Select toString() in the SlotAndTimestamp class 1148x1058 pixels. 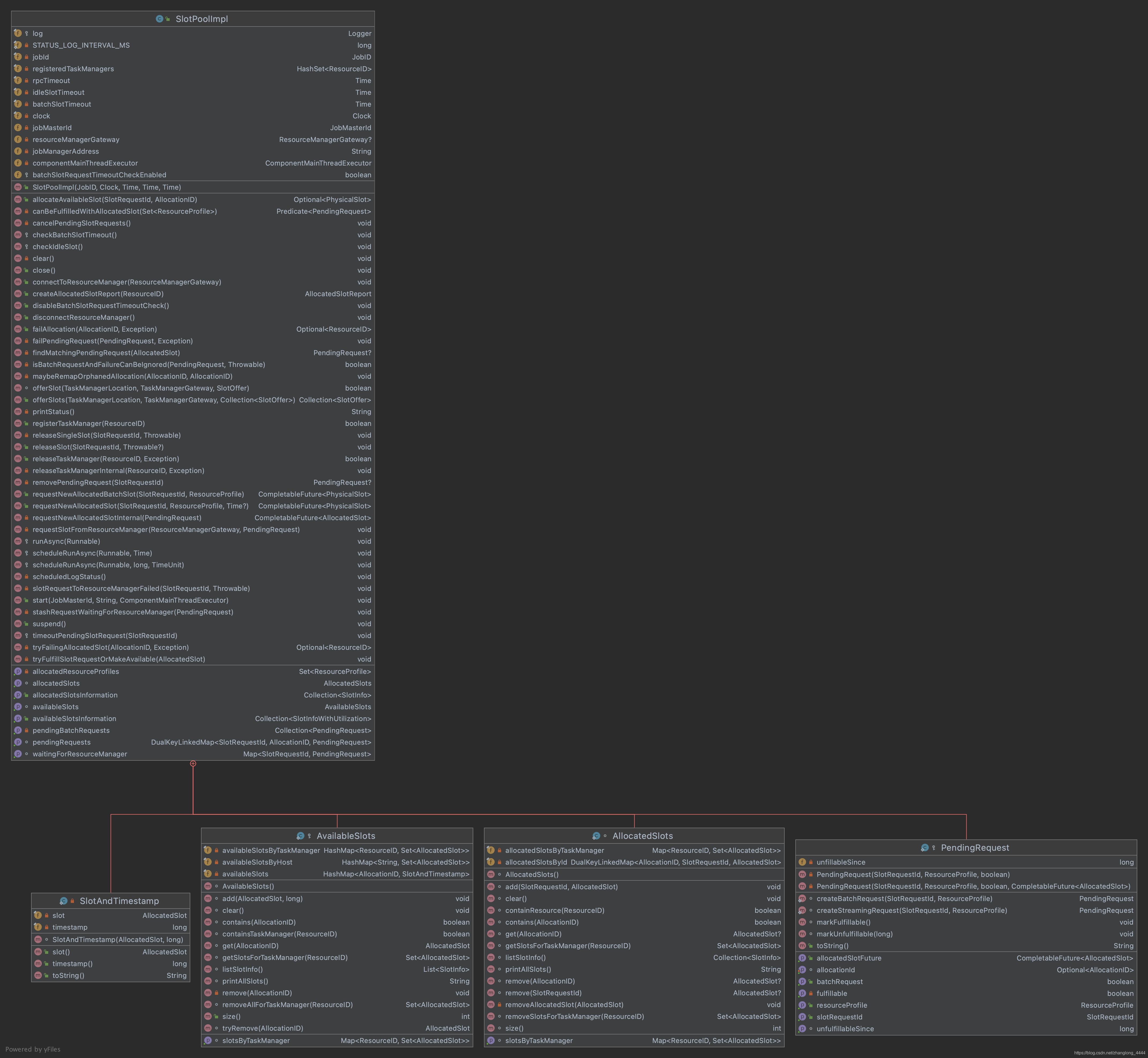click(x=111, y=976)
